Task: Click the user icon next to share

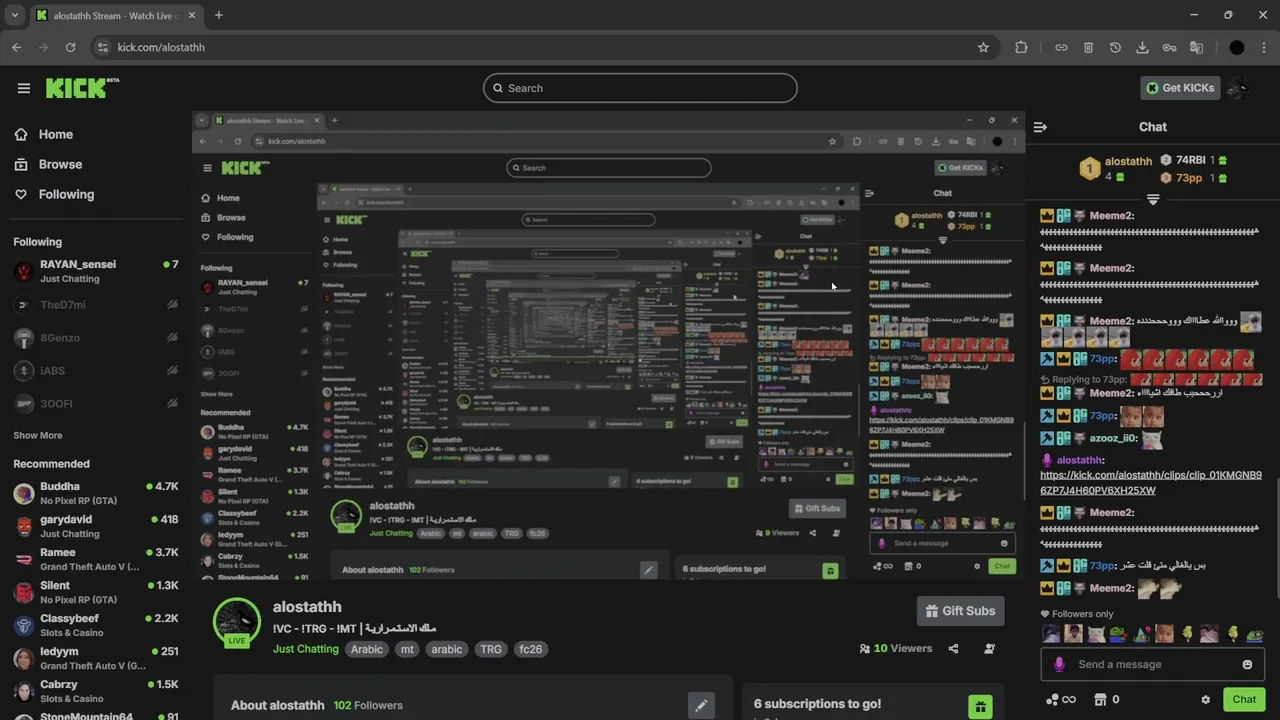Action: click(989, 648)
